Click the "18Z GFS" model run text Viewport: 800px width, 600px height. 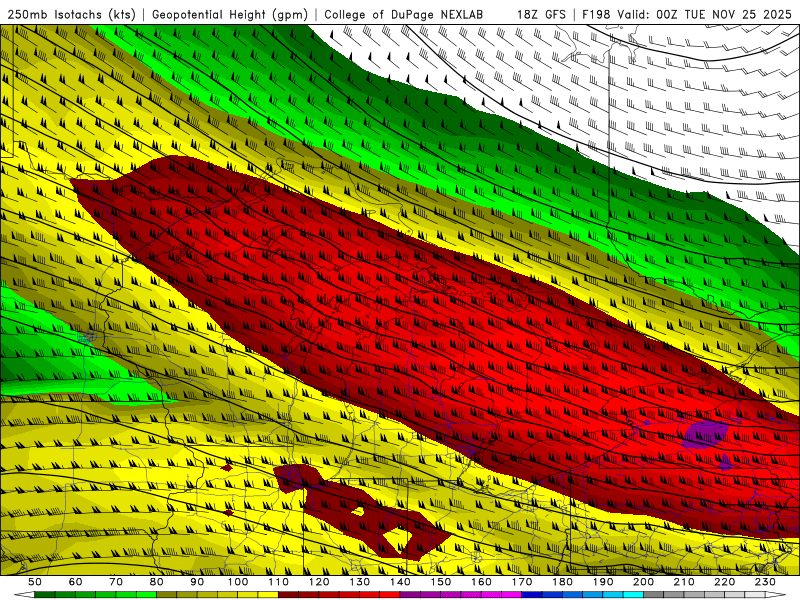click(541, 15)
